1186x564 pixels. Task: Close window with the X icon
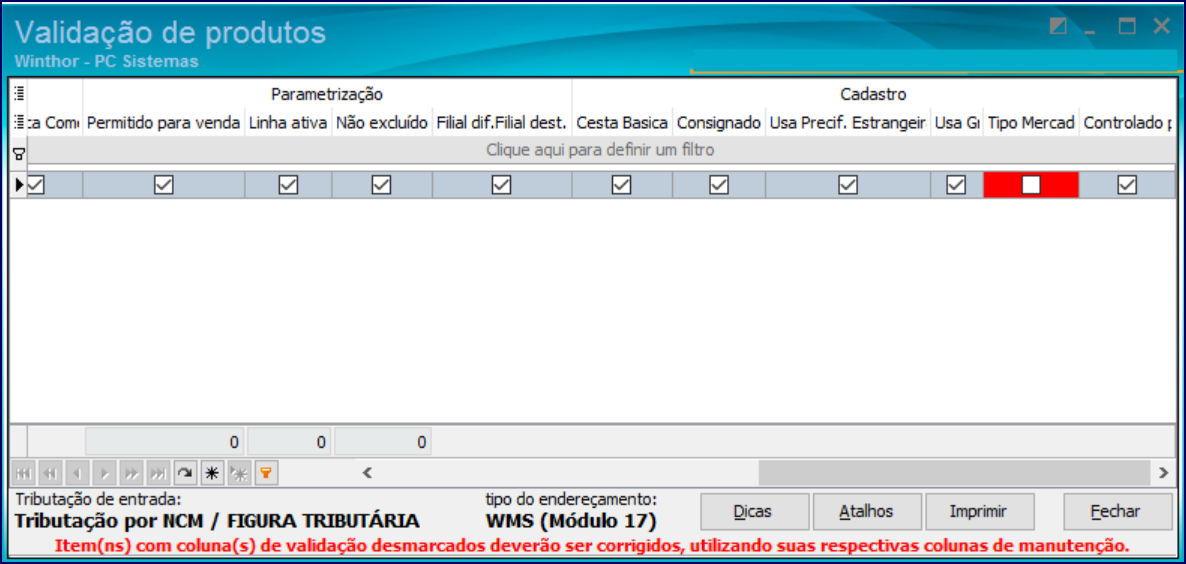tap(1162, 27)
